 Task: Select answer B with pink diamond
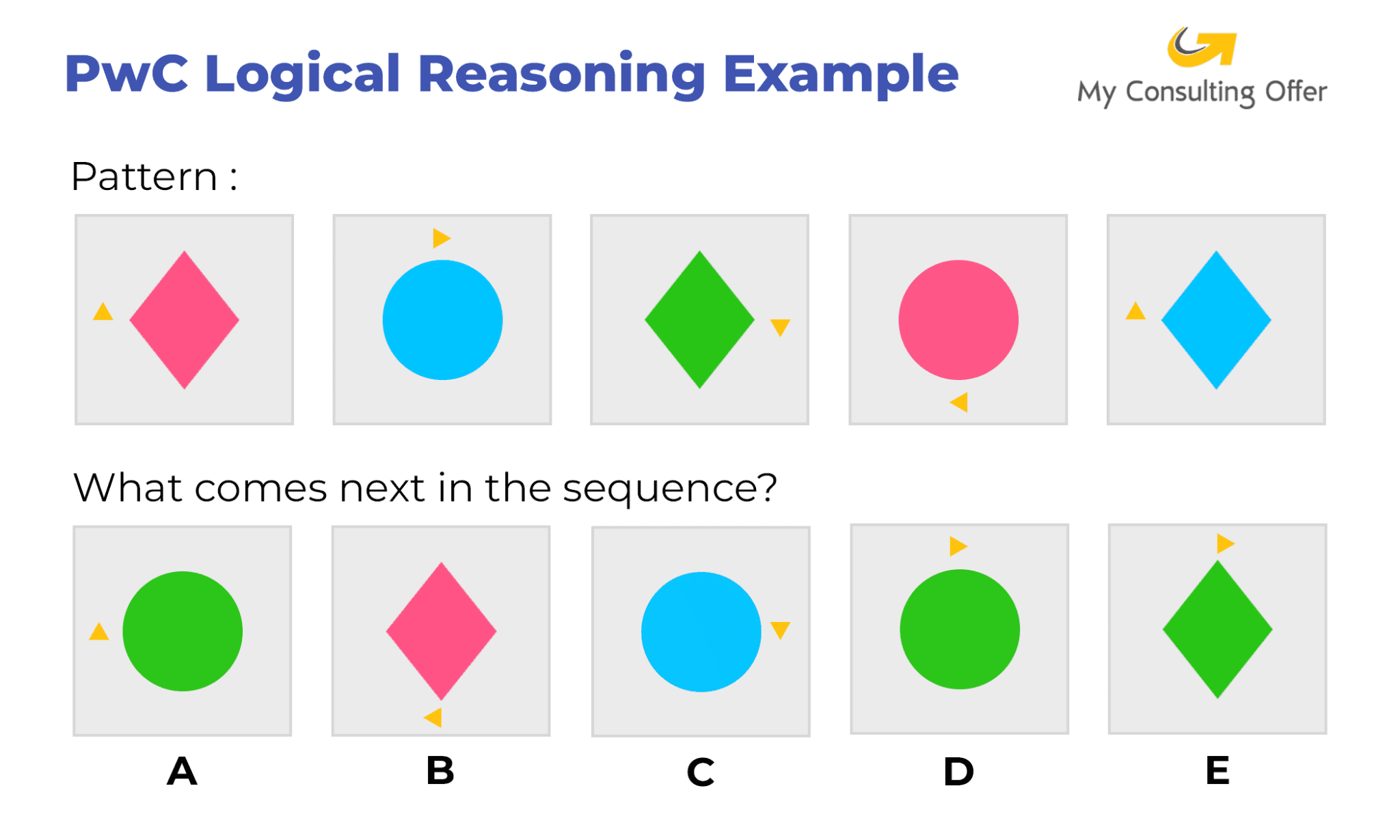pos(441,631)
